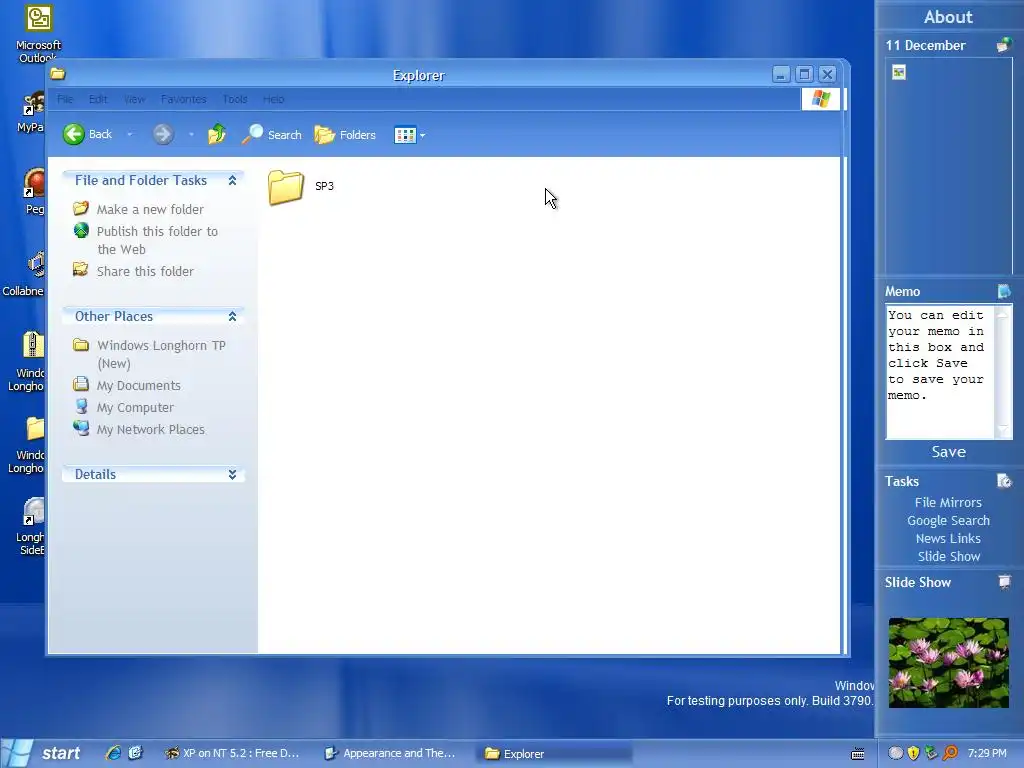Click the grayed Forward arrow icon
Image resolution: width=1024 pixels, height=768 pixels.
coord(163,135)
